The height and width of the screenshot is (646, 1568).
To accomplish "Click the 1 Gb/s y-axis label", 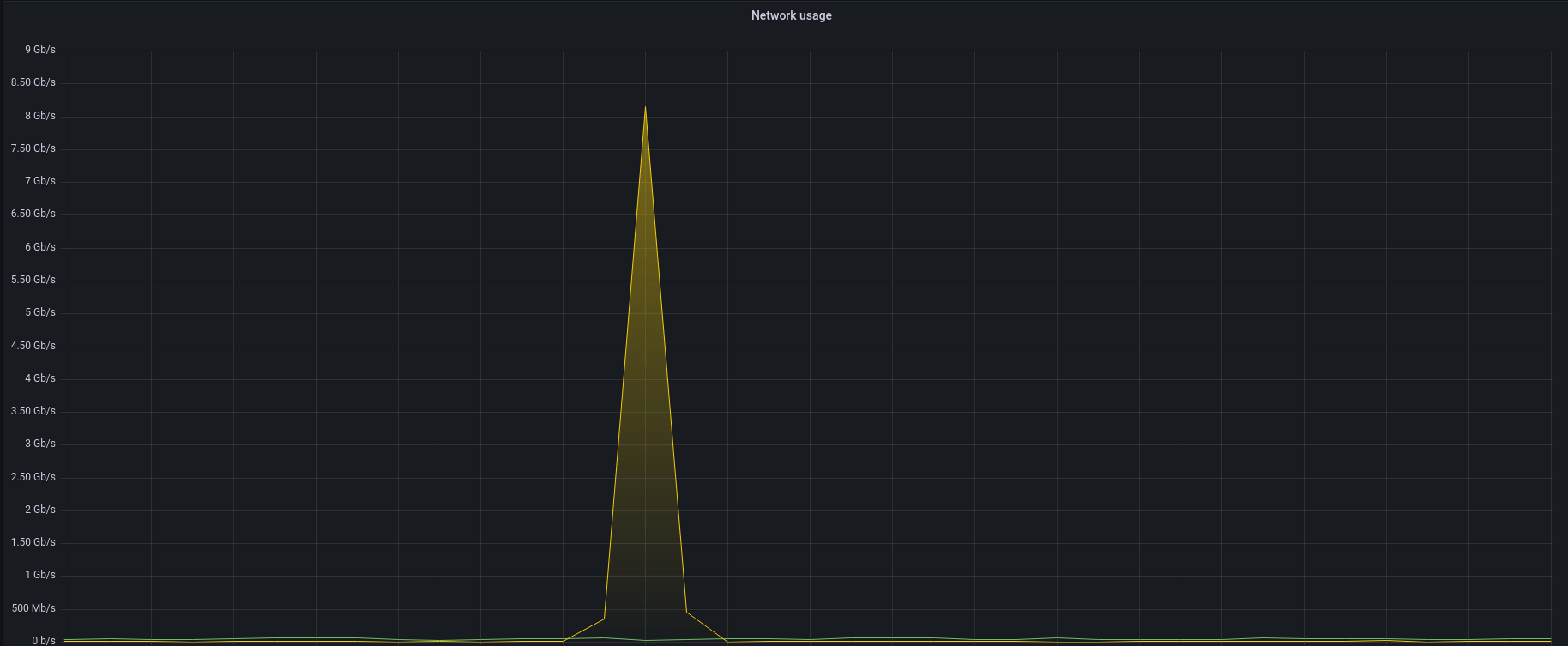I will [39, 575].
